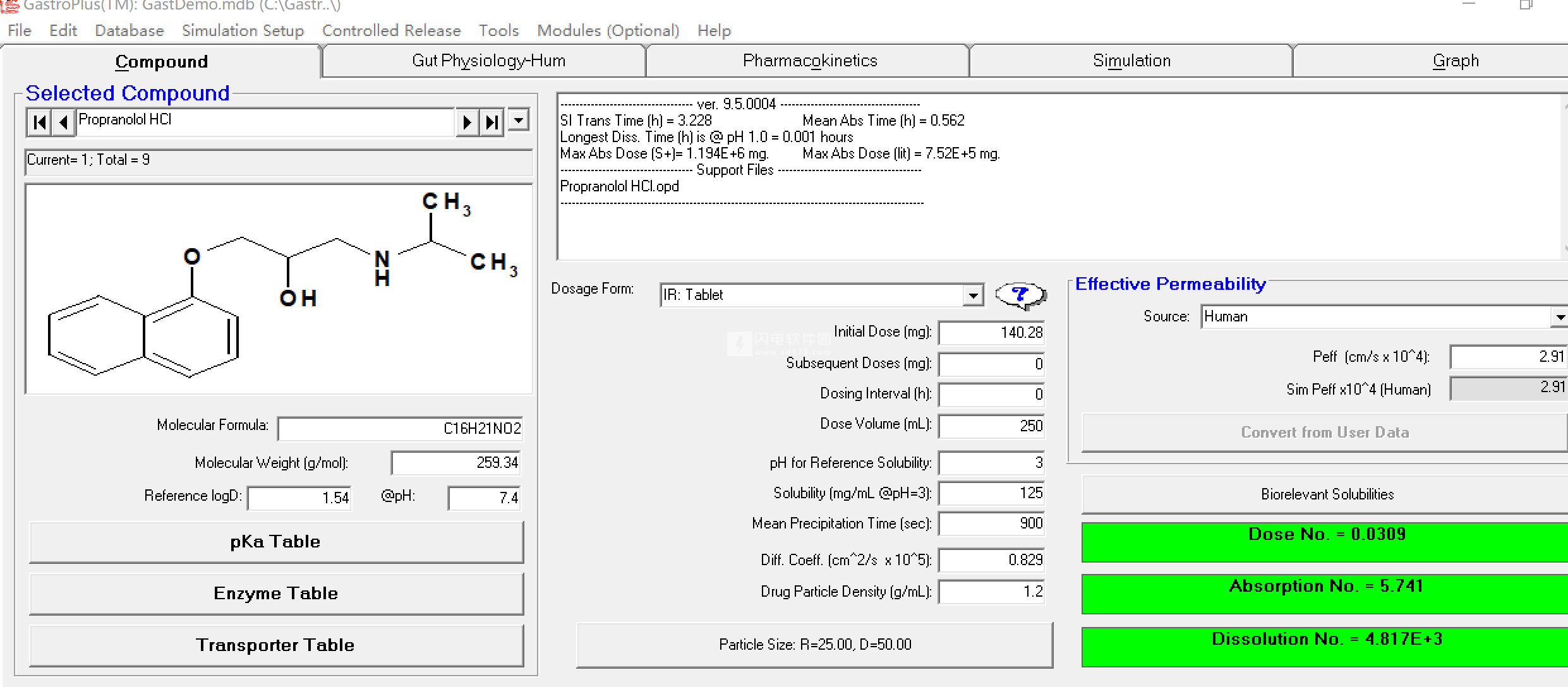
Task: Click the Molecular Weight field
Action: pyautogui.click(x=456, y=463)
